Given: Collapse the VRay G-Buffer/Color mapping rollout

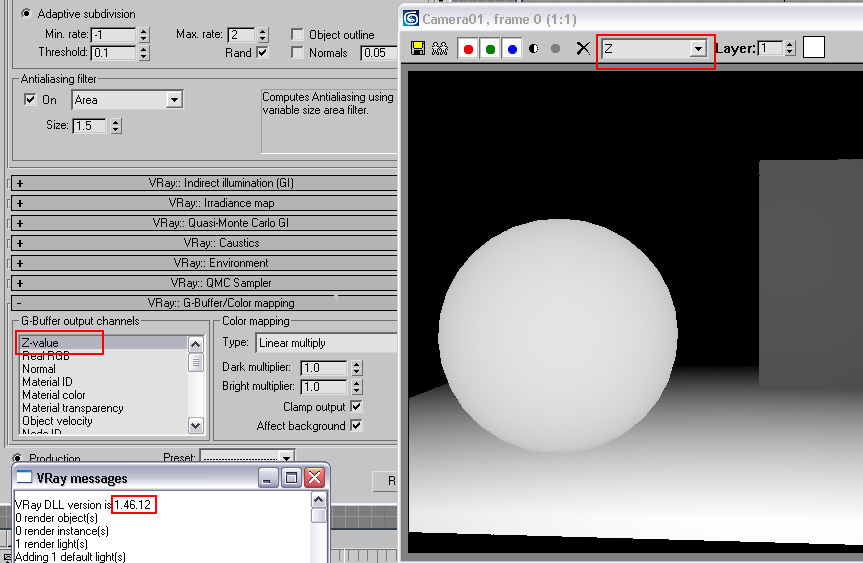Looking at the screenshot, I should click(204, 303).
